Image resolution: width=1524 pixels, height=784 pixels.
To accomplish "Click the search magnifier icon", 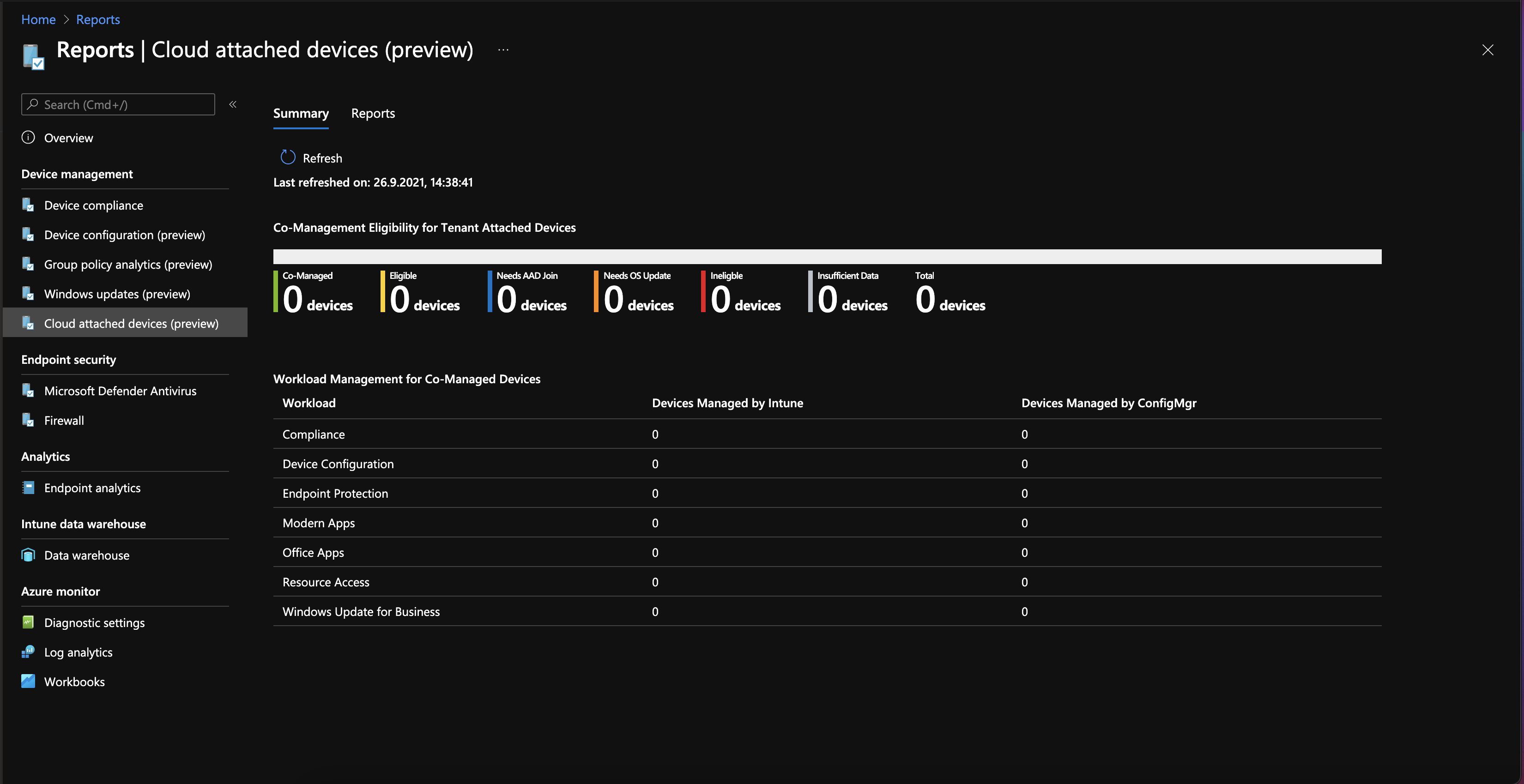I will click(x=32, y=104).
